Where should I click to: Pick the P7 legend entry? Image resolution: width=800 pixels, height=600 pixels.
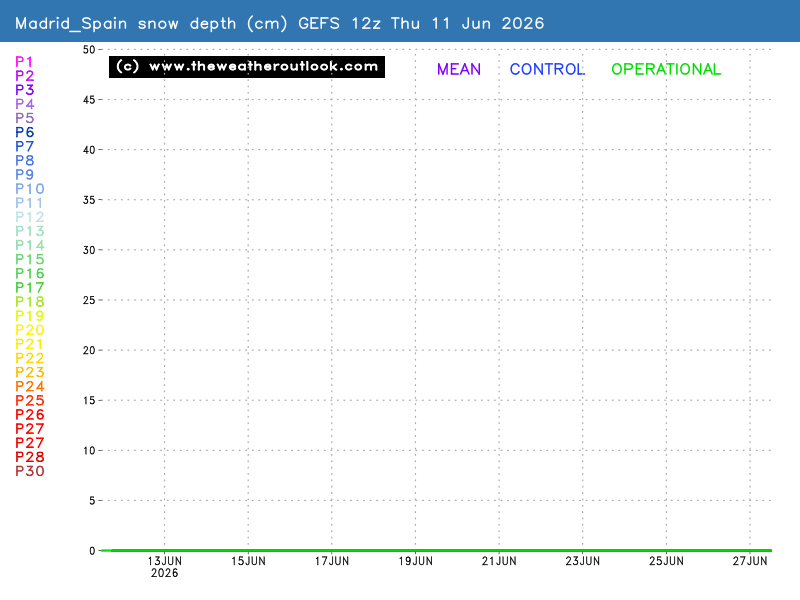24,146
